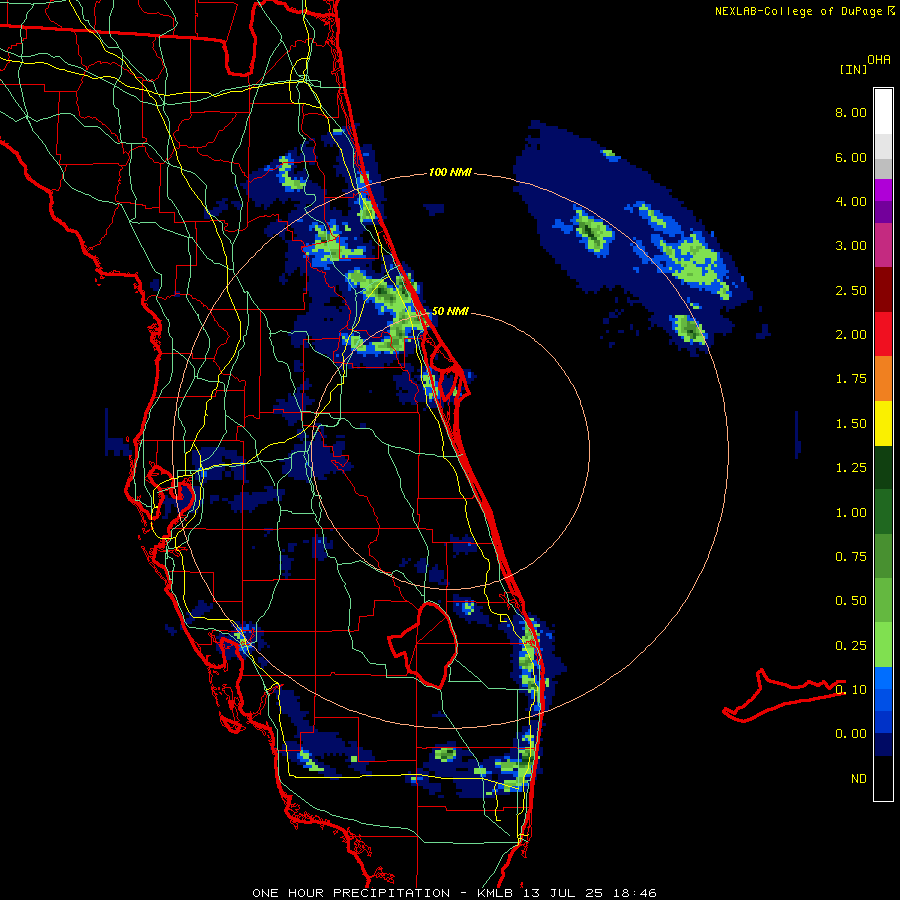This screenshot has width=900, height=900.
Task: Click the 0.50 legend value
Action: [x=851, y=601]
